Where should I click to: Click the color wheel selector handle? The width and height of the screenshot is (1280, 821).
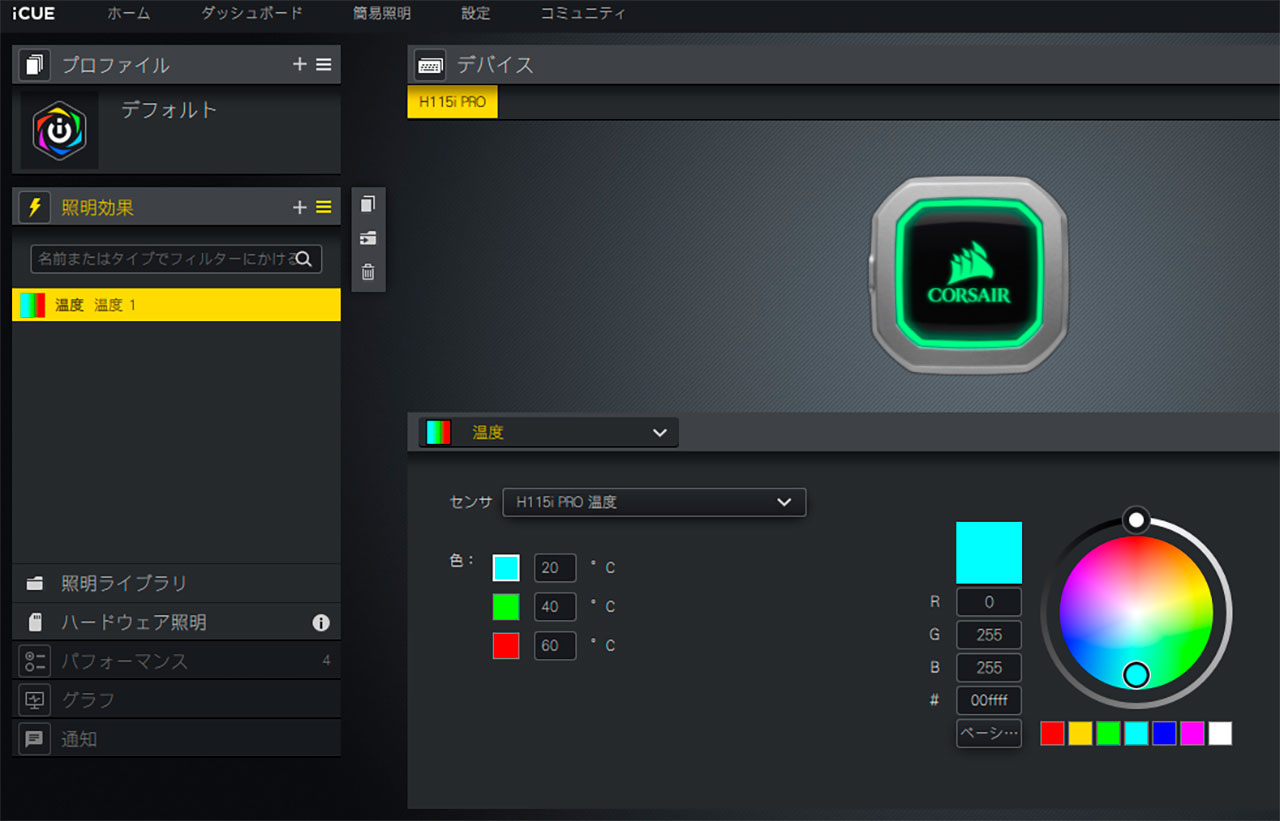click(x=1136, y=675)
